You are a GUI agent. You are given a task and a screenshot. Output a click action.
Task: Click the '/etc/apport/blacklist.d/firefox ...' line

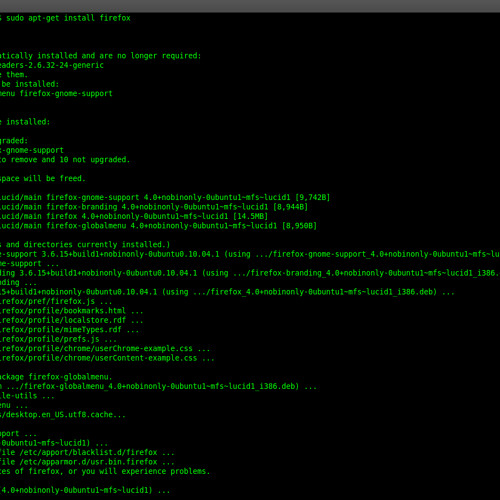[x=87, y=452]
